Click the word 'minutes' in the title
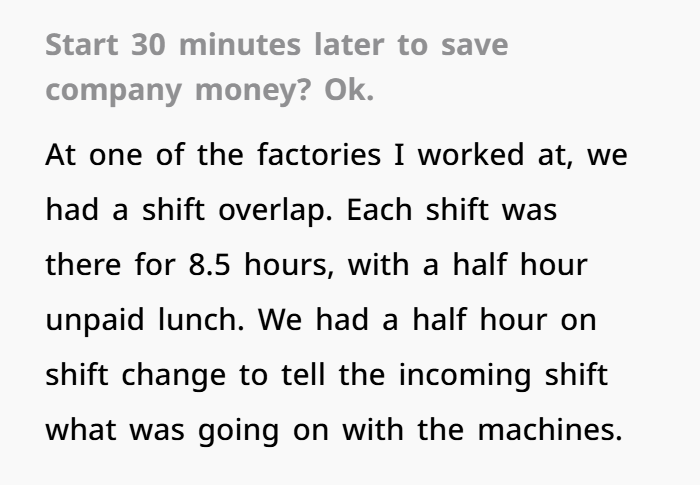This screenshot has height=485, width=700. click(240, 45)
